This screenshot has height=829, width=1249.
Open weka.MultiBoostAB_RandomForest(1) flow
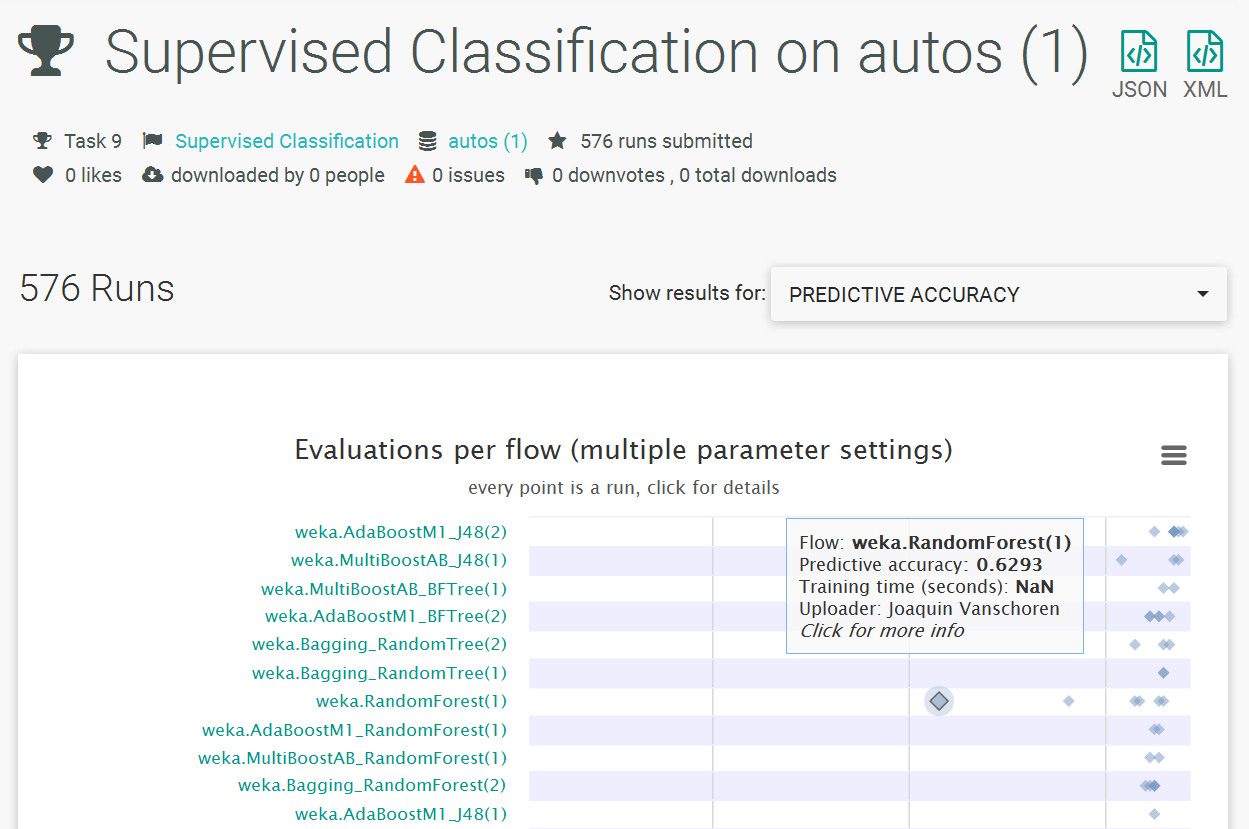(352, 758)
